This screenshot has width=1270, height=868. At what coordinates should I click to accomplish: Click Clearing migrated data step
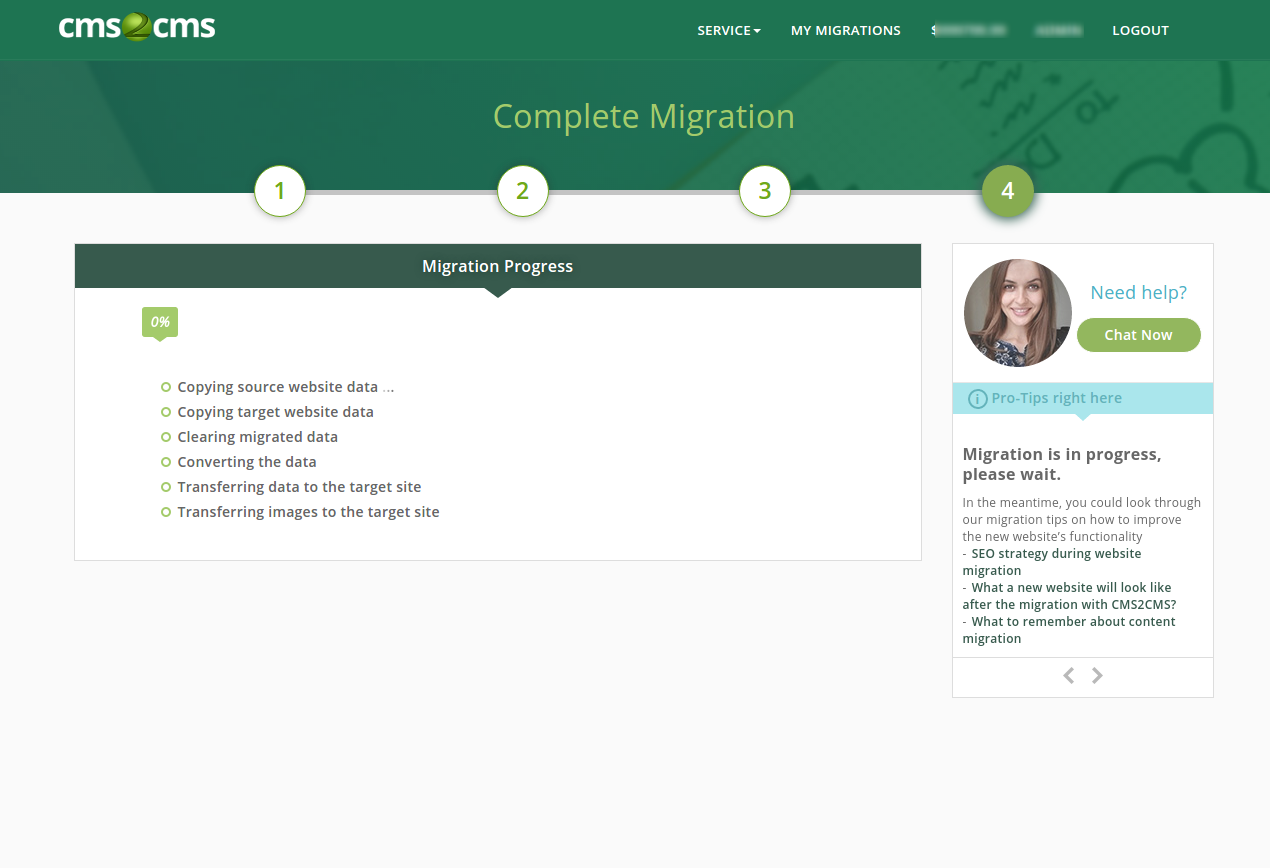tap(258, 437)
